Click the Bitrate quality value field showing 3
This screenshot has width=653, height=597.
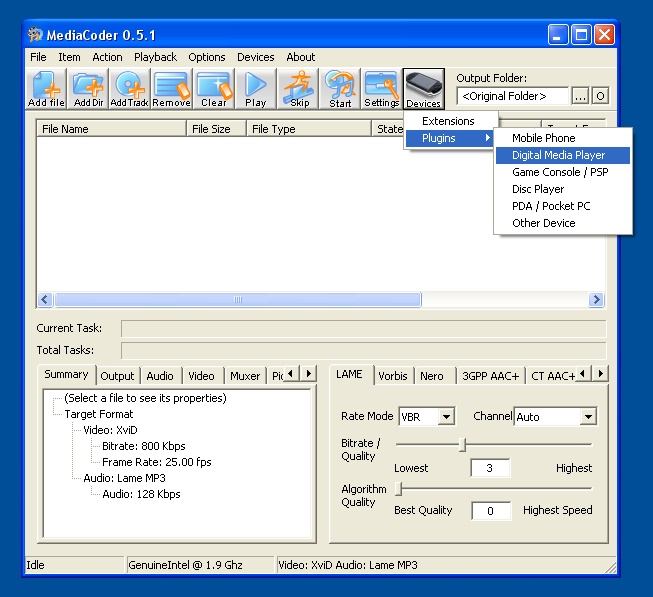click(x=490, y=468)
